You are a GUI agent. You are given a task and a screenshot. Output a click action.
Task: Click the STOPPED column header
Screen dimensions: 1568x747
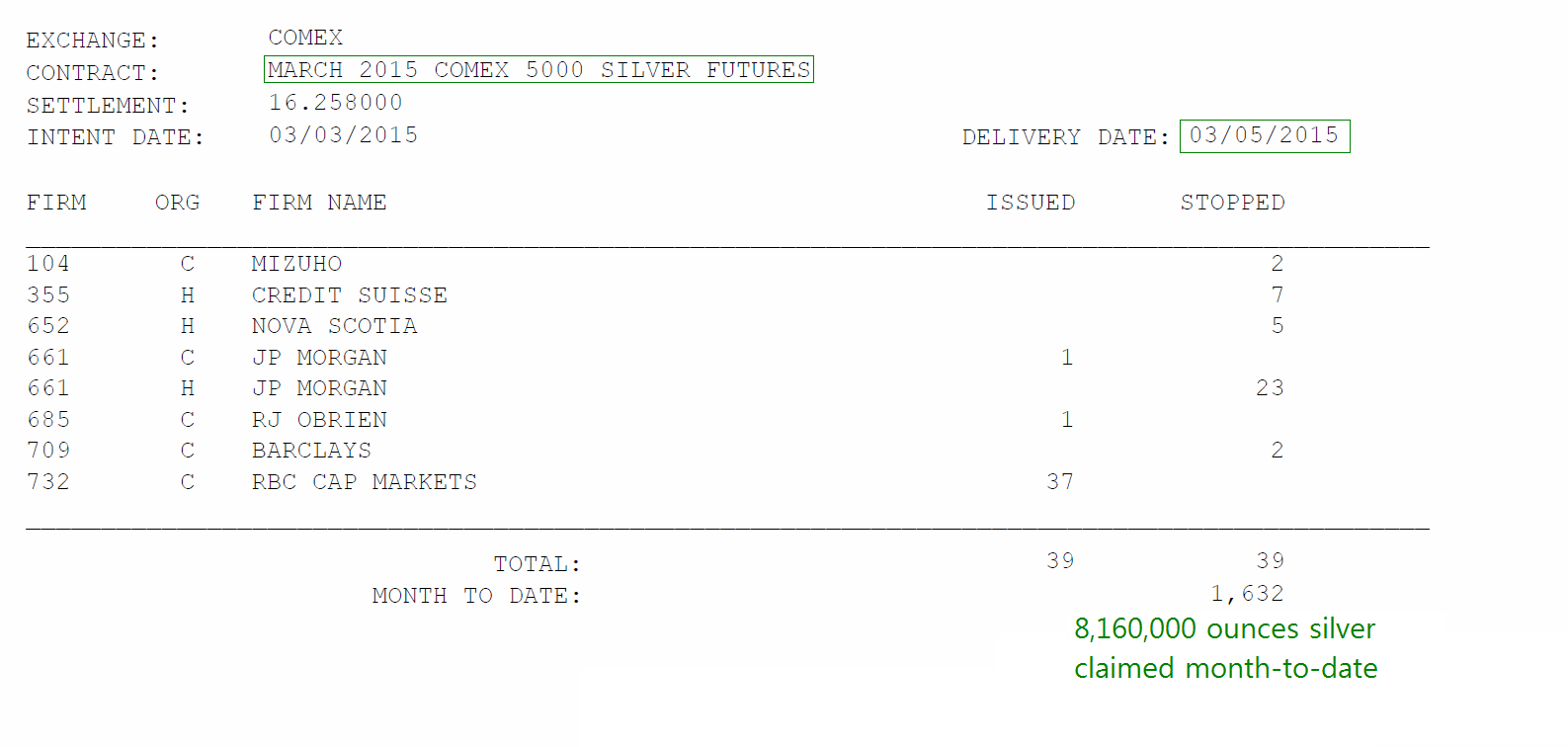click(1232, 203)
